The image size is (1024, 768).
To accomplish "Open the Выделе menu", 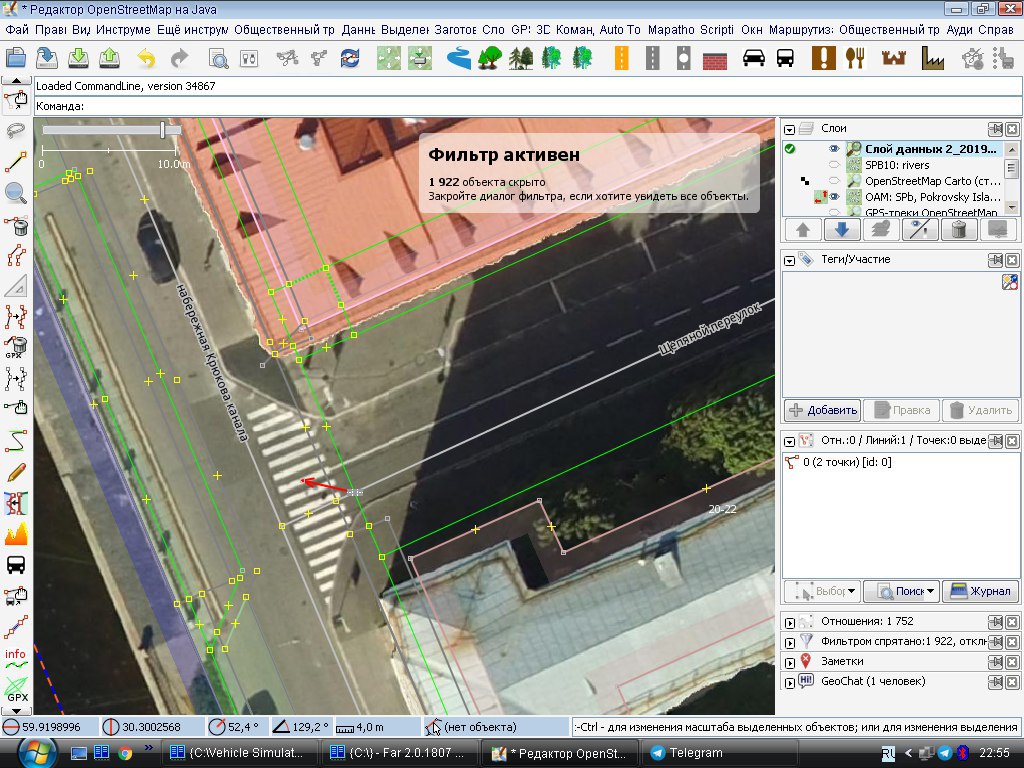I will (x=404, y=29).
